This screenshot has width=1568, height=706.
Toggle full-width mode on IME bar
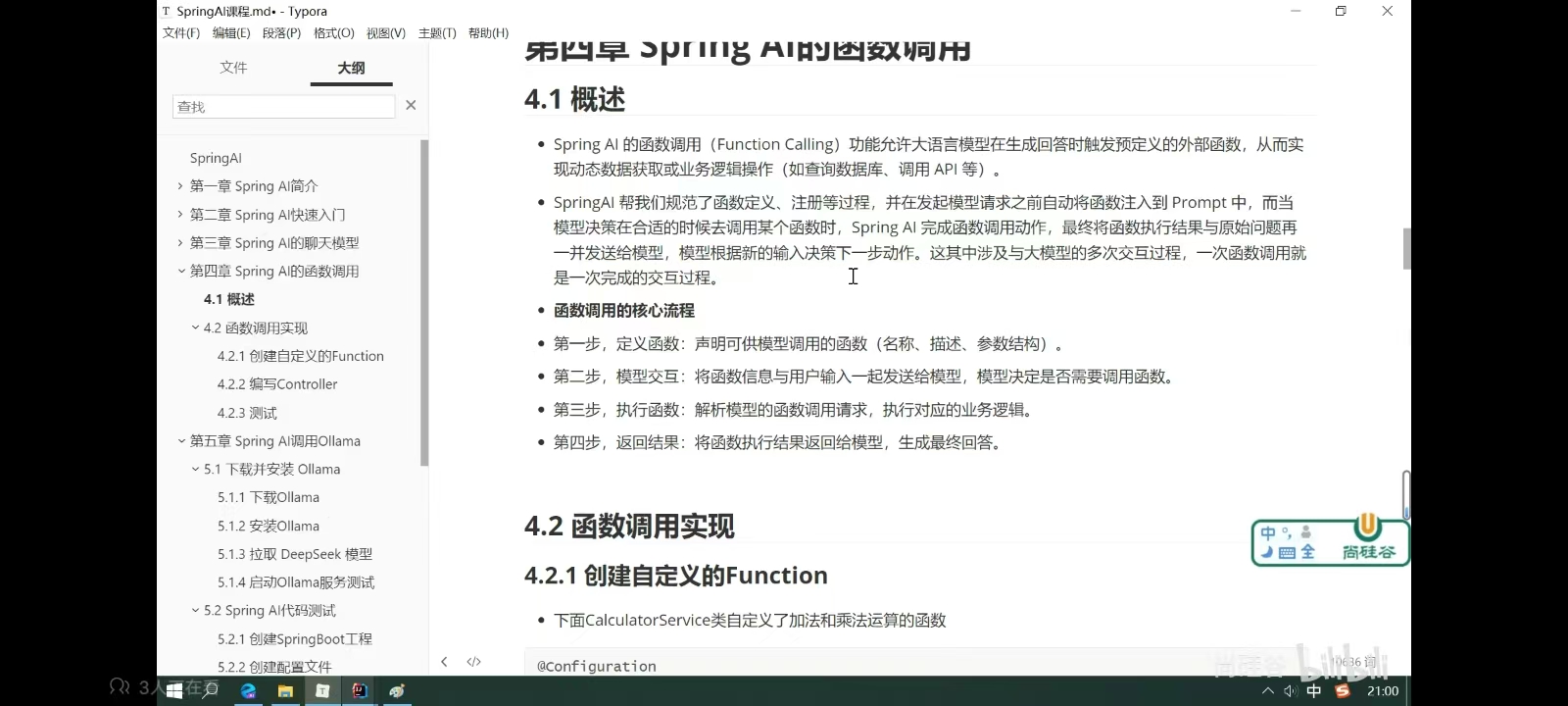pyautogui.click(x=1307, y=552)
